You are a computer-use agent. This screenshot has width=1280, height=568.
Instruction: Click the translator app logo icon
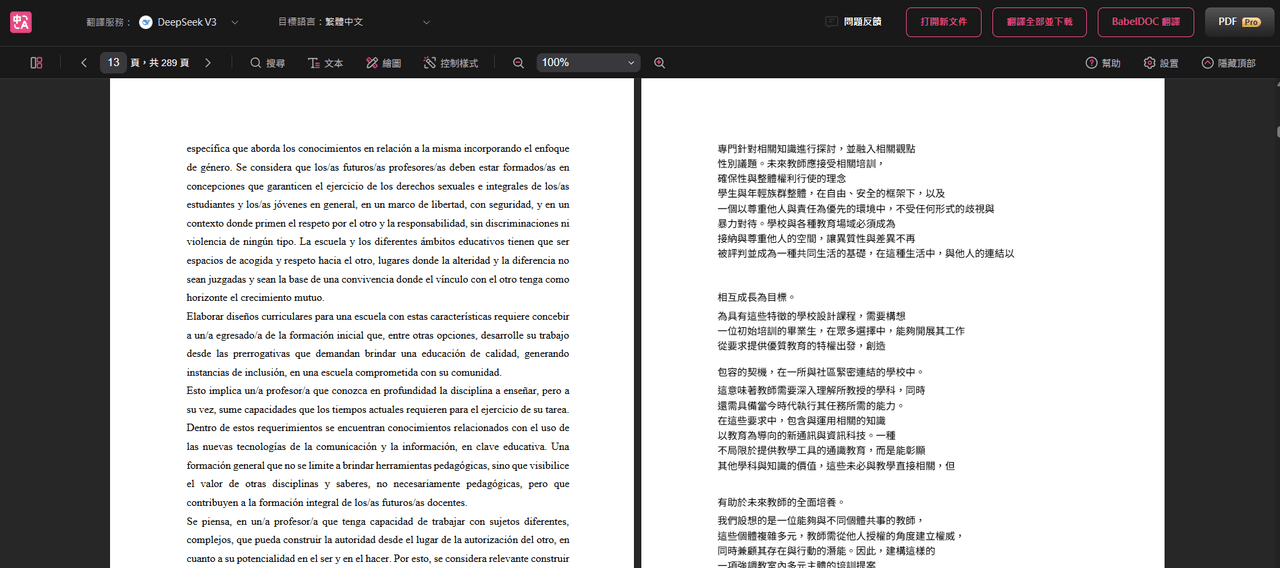pos(20,22)
